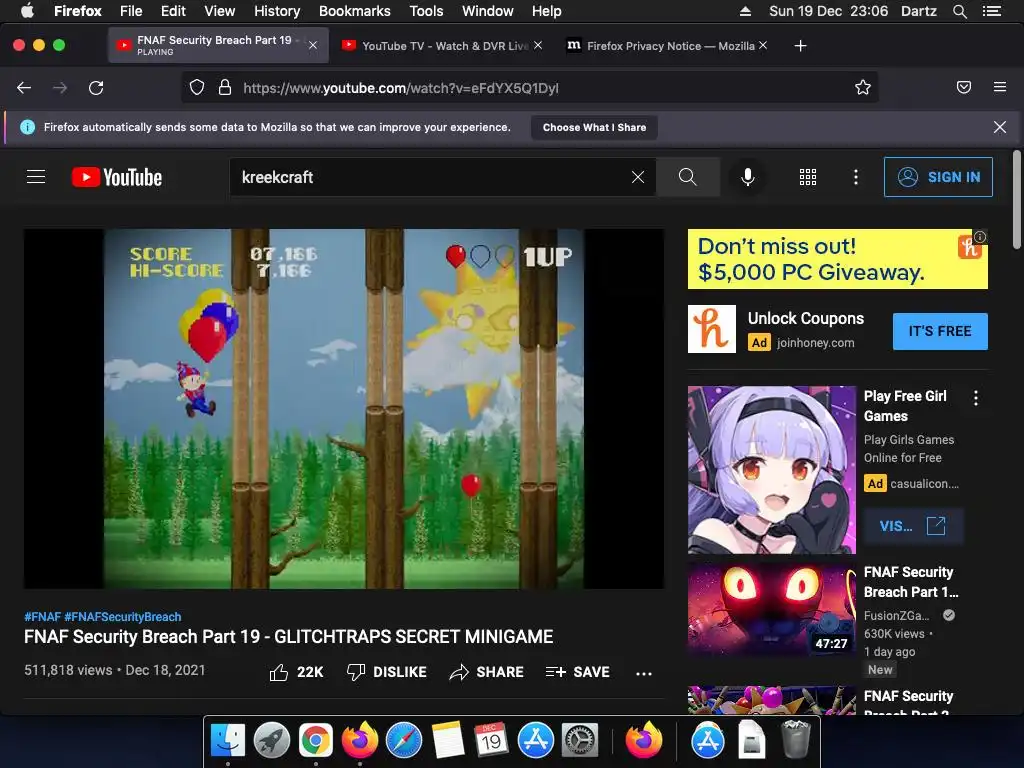Image resolution: width=1024 pixels, height=768 pixels.
Task: Click the FusionZGa... channel name
Action: [896, 615]
